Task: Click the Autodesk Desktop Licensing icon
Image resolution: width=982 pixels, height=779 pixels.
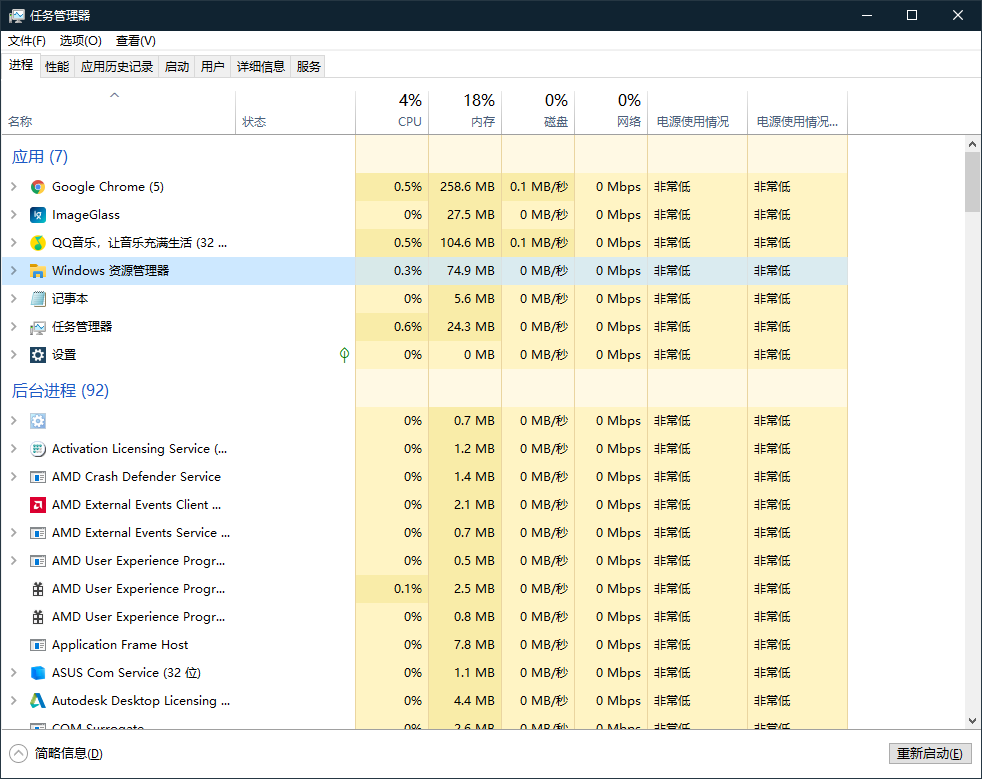Action: [37, 700]
